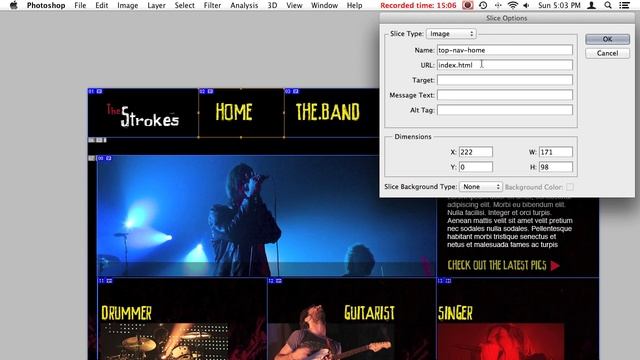
Task: Click slice 03 badge on THE.BAND
Action: coord(291,91)
